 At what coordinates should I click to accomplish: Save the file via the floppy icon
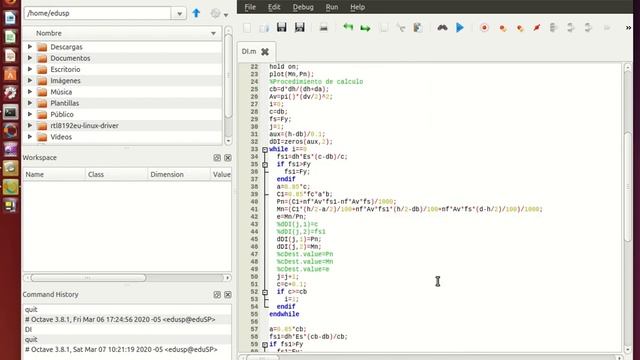click(282, 27)
